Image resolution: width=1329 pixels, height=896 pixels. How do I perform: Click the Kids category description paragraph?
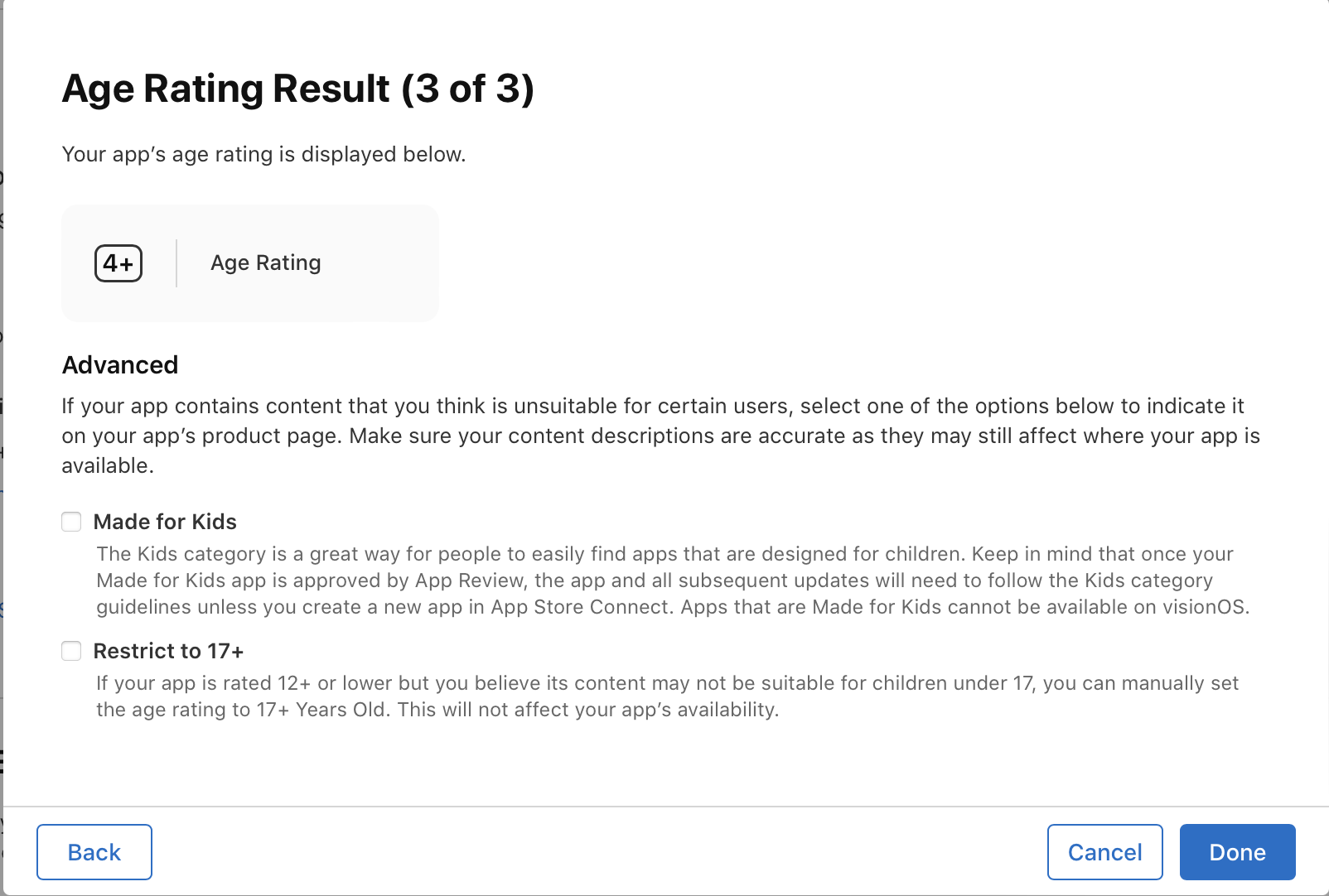point(663,580)
